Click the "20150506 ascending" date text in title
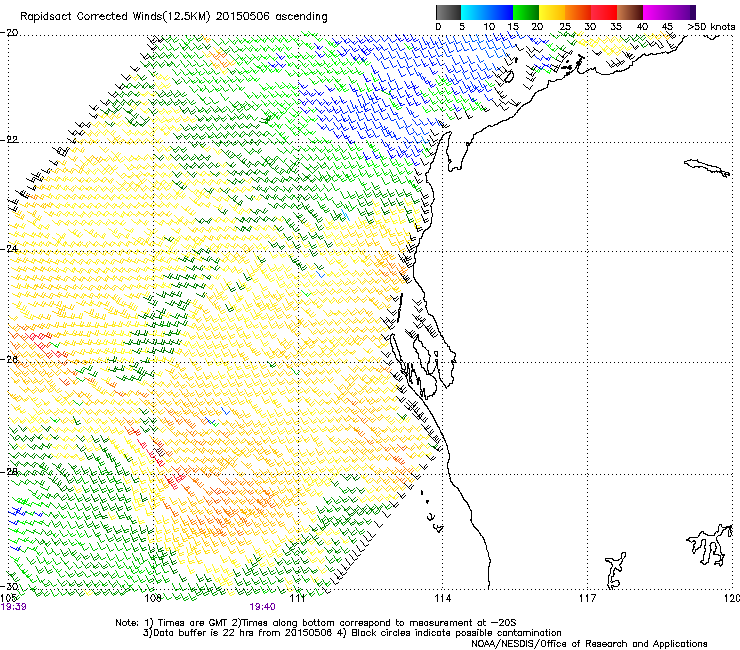The image size is (740, 650). 271,17
